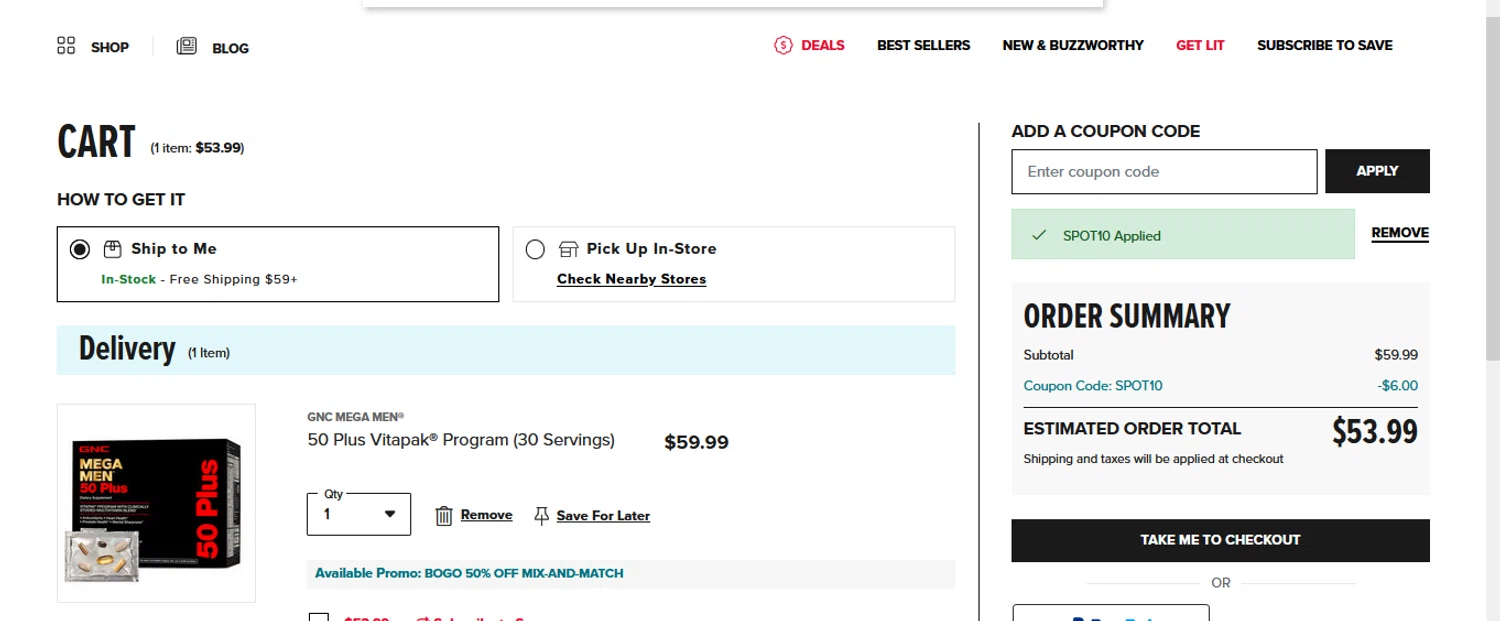The image size is (1500, 621).
Task: Click the BOGO 50% OFF MIX-AND-MATCH promo
Action: [x=469, y=574]
